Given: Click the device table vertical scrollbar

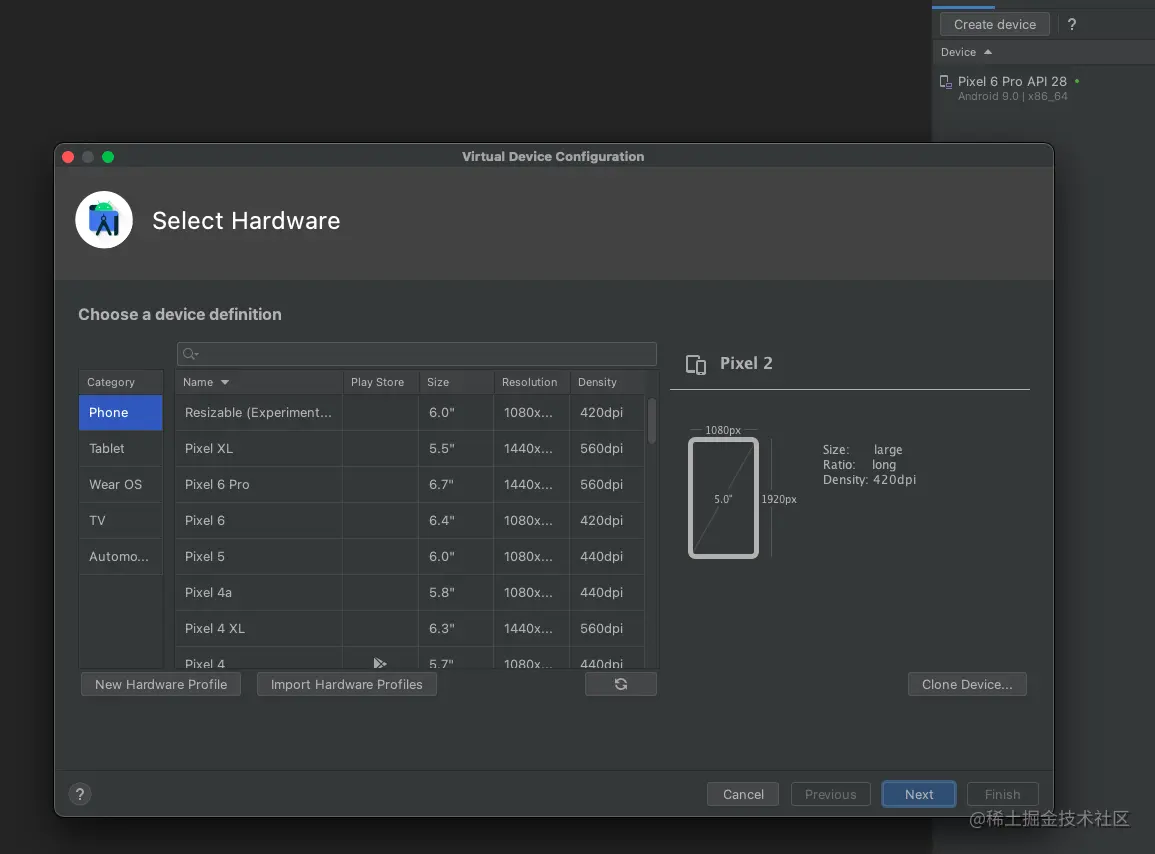Looking at the screenshot, I should pyautogui.click(x=651, y=421).
